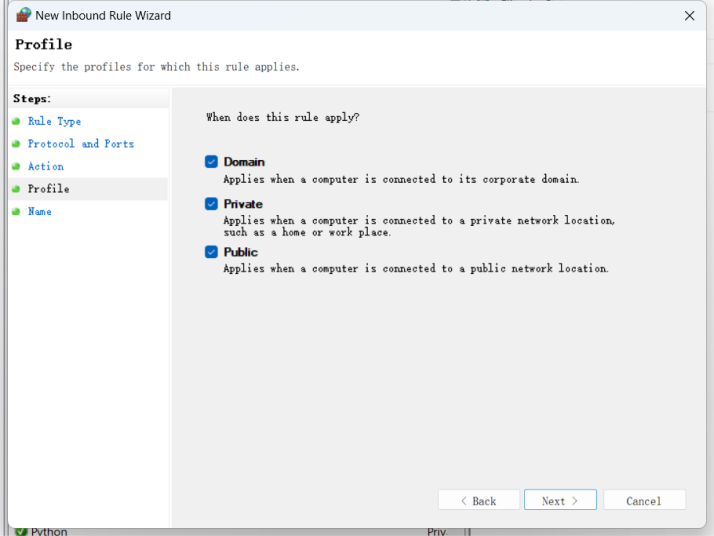Click the green bullet beside Action step

16,167
